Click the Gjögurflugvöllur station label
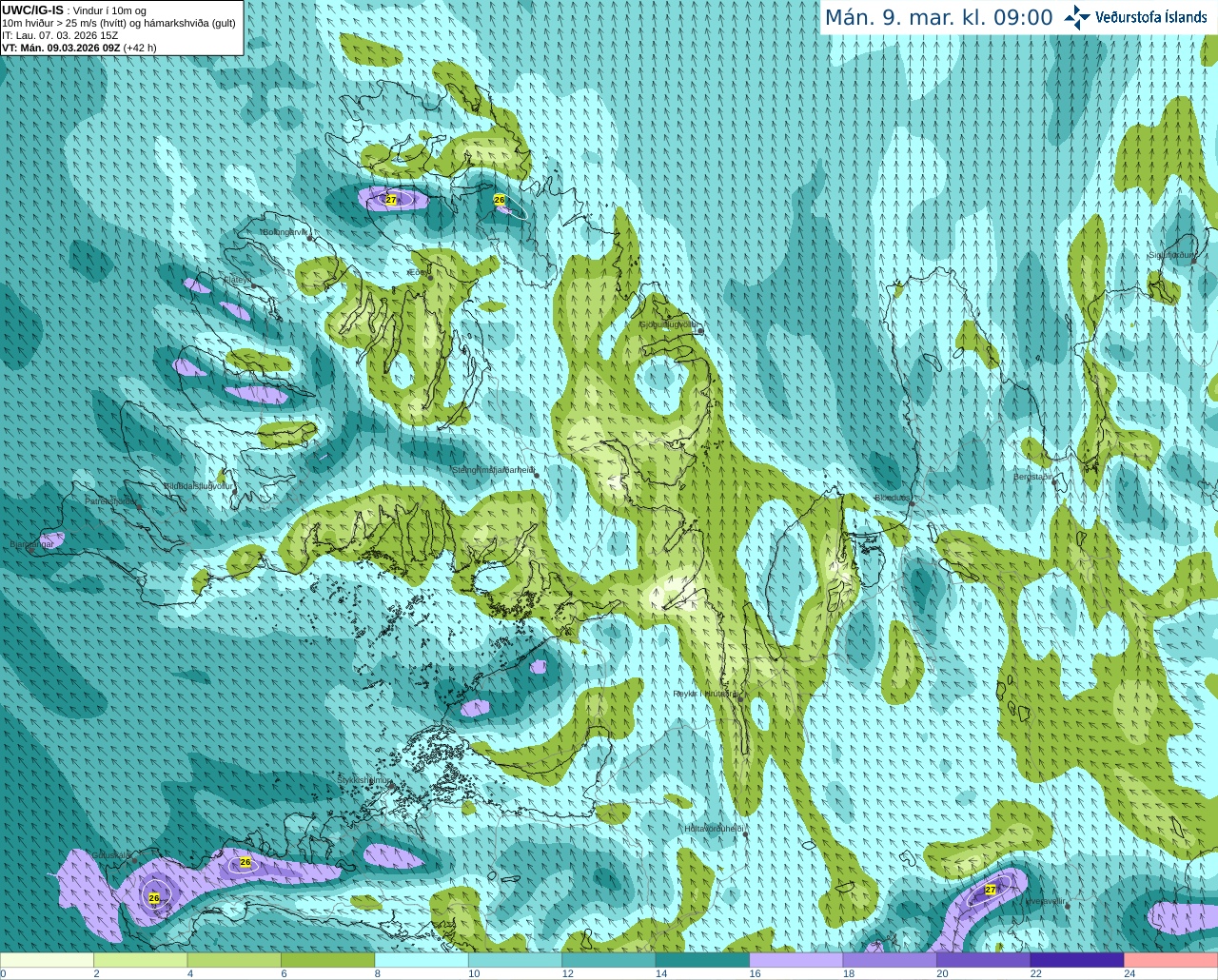The height and width of the screenshot is (980, 1218). coord(668,324)
